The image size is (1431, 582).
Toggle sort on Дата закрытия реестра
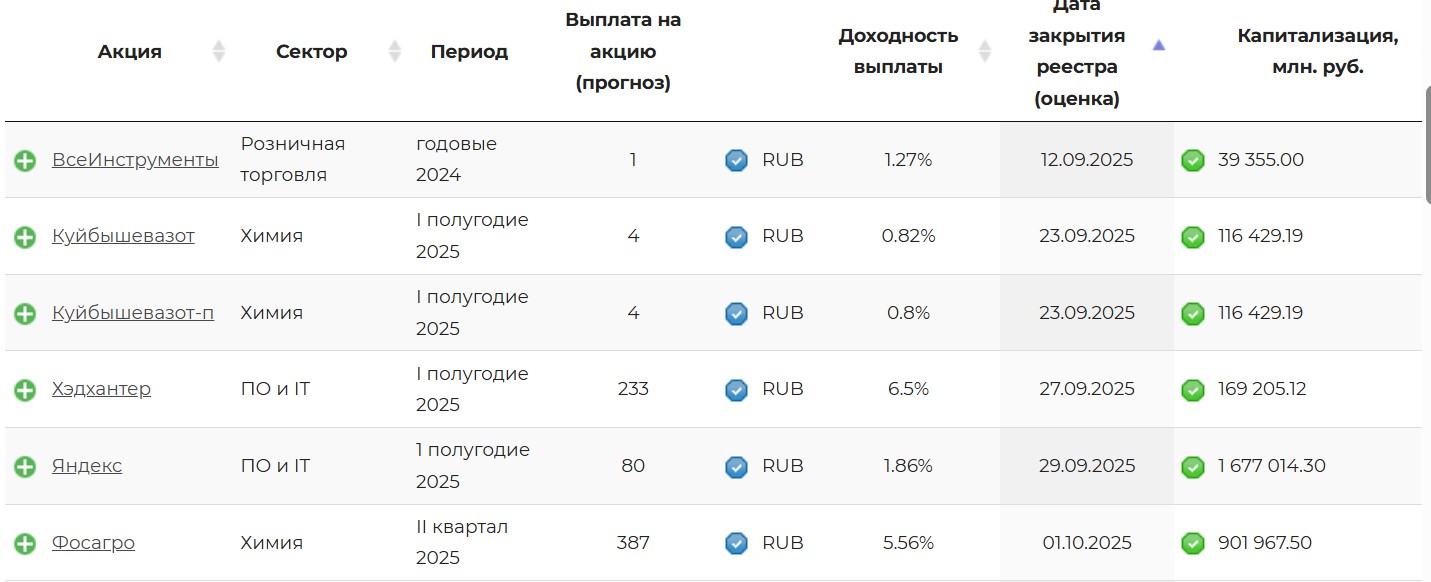coord(1159,45)
